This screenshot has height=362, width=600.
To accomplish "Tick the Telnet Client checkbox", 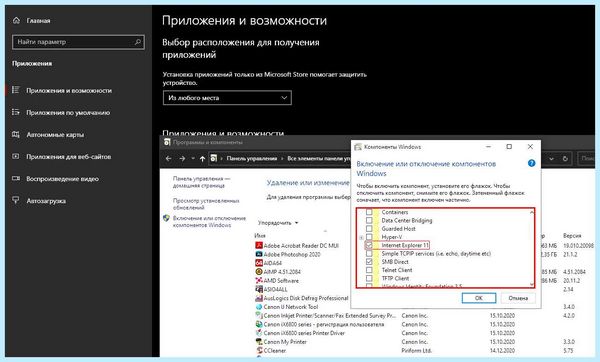I will (369, 270).
